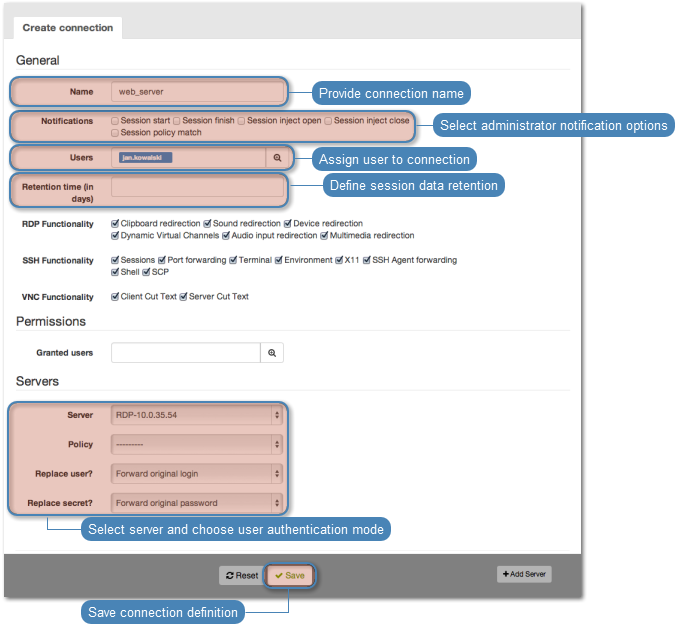Click the Save button
Viewport: 686px width, 637px height.
290,576
